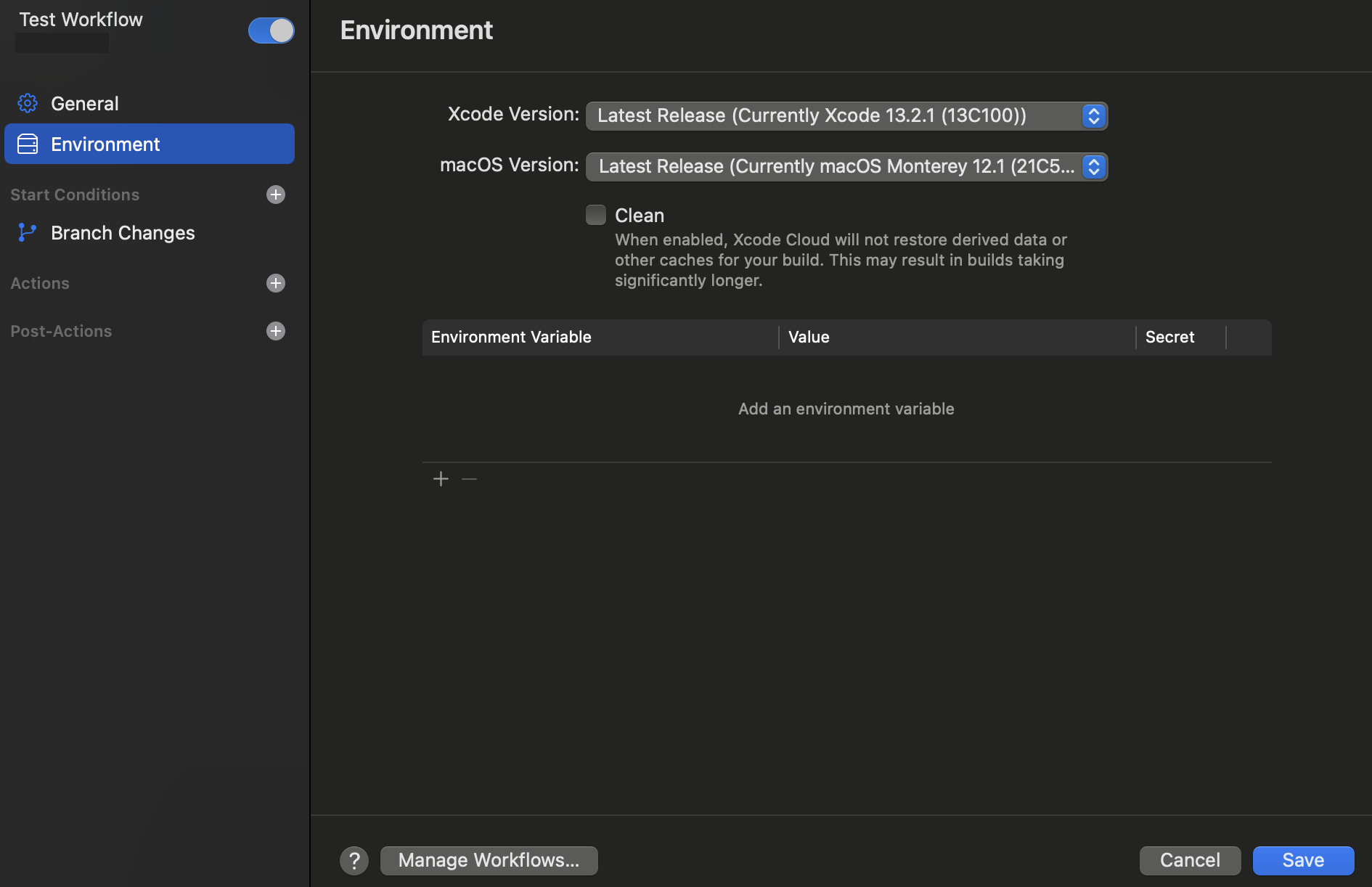
Task: Click the Branch Changes branch icon
Action: point(28,232)
